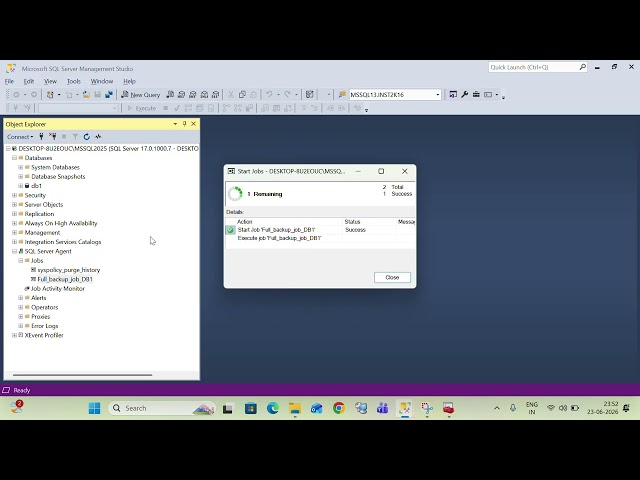Toggle auto-hide pin of Object Explorer
The image size is (640, 480).
(x=184, y=124)
